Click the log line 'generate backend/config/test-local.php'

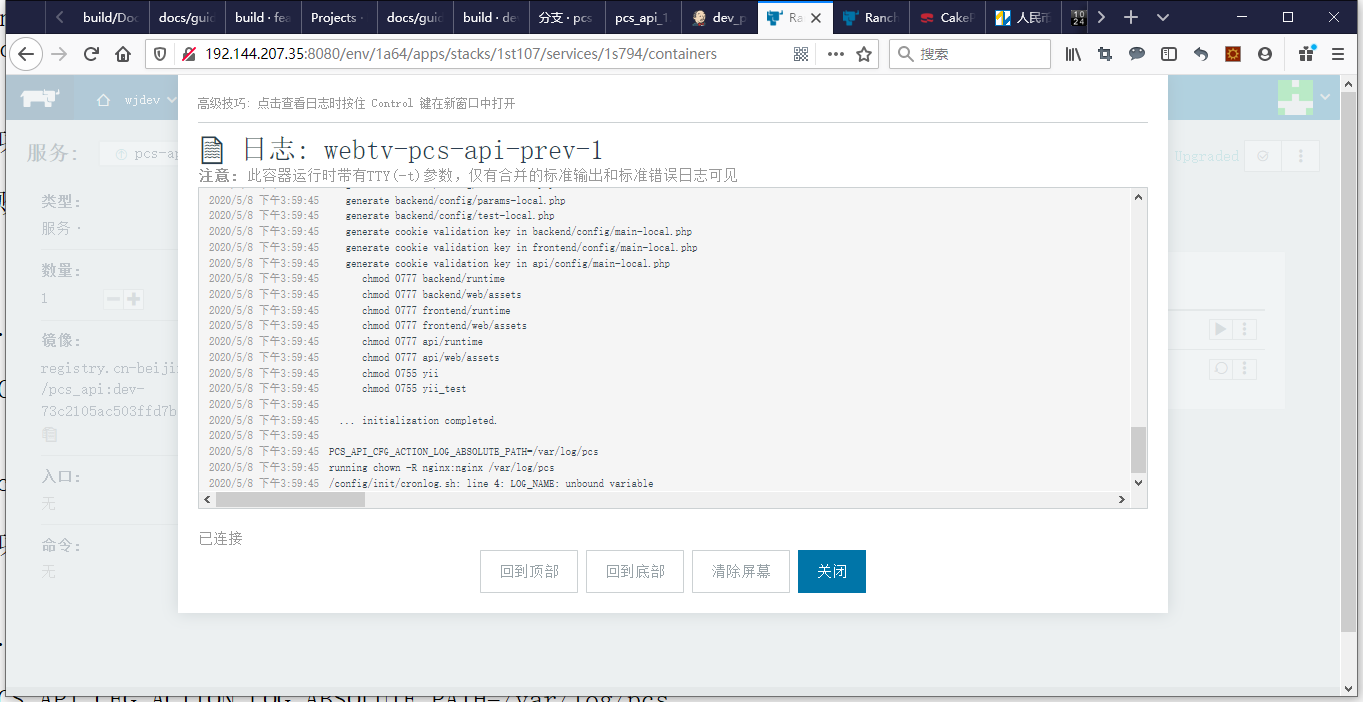450,216
